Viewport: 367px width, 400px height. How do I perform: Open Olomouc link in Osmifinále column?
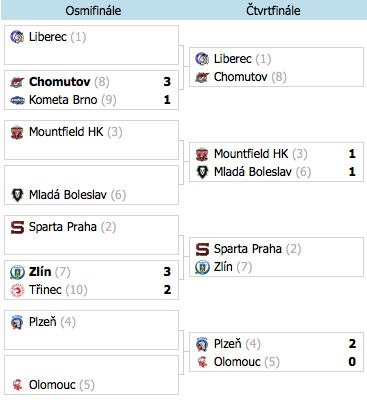click(x=52, y=385)
